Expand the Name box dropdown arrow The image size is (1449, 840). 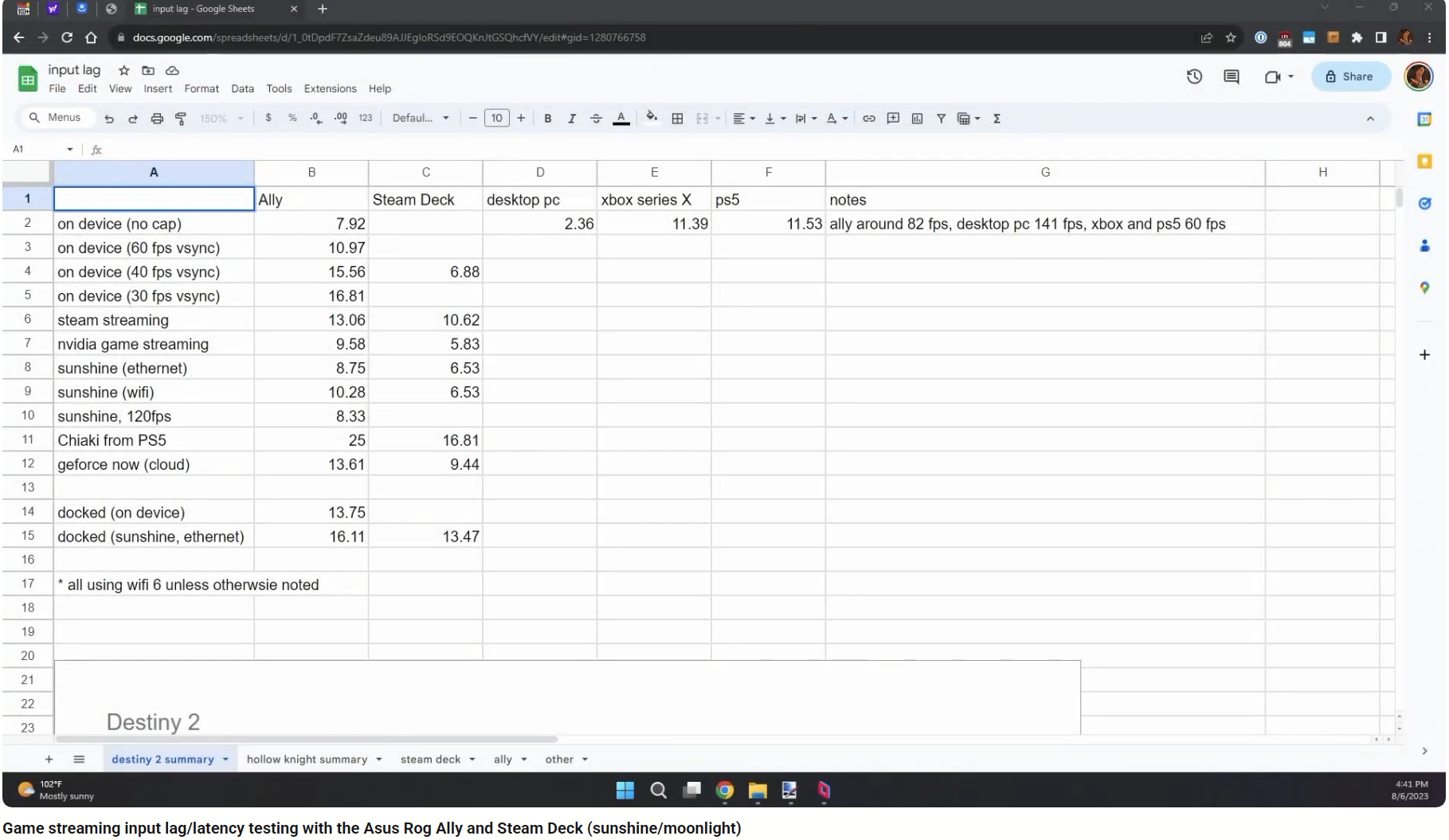(x=70, y=150)
